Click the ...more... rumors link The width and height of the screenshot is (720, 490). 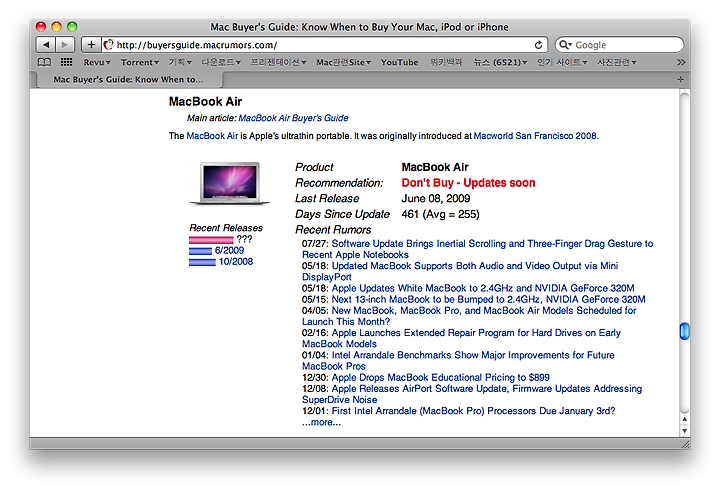pos(321,422)
